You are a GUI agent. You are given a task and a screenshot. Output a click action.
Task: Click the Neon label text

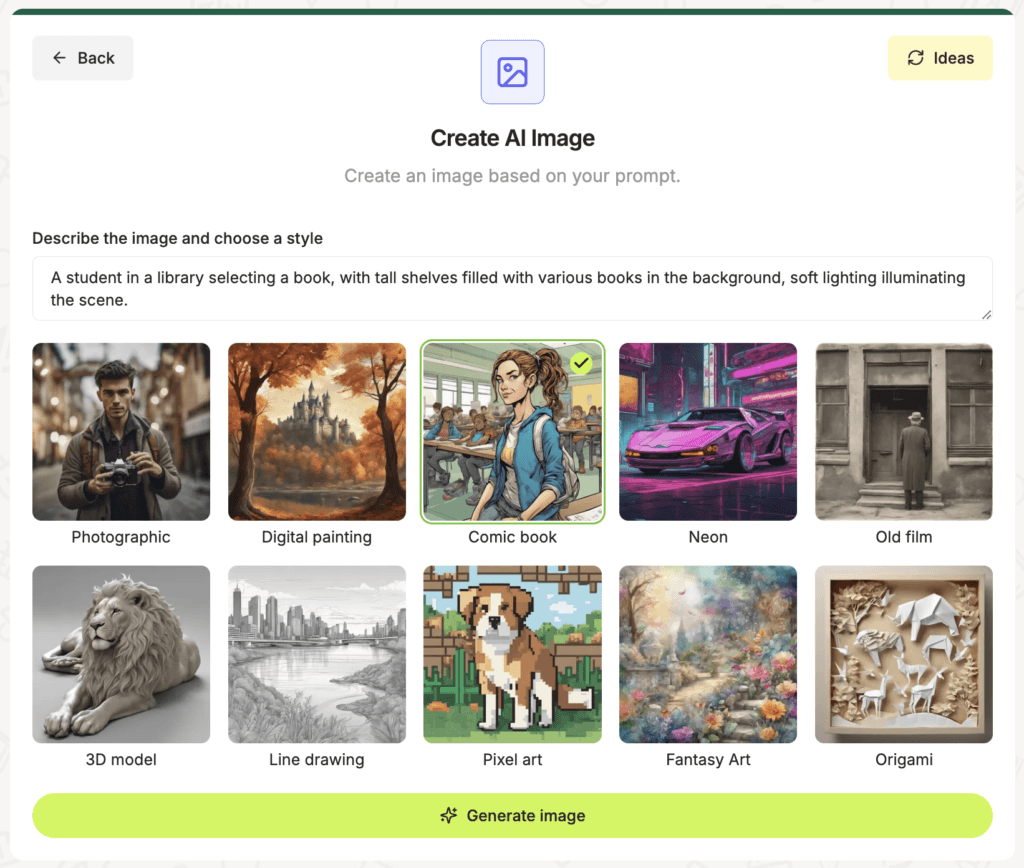pos(708,537)
